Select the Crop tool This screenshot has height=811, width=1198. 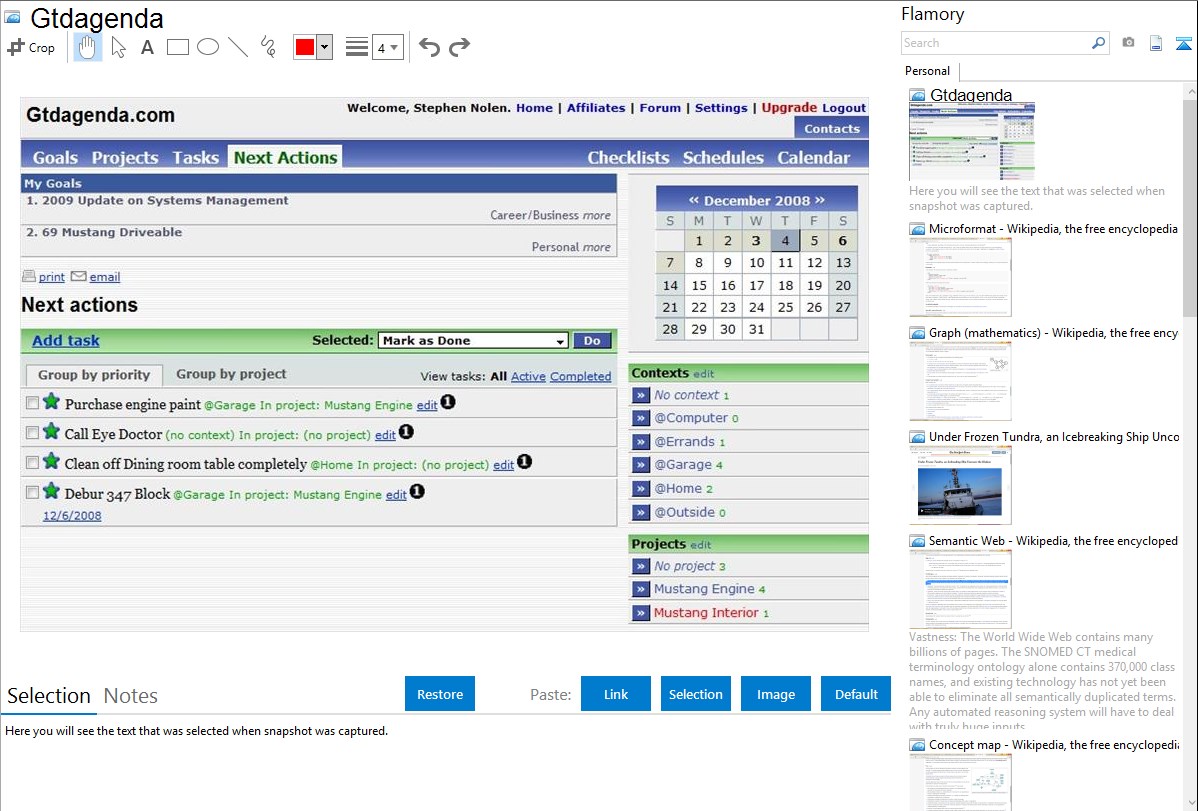pos(31,47)
